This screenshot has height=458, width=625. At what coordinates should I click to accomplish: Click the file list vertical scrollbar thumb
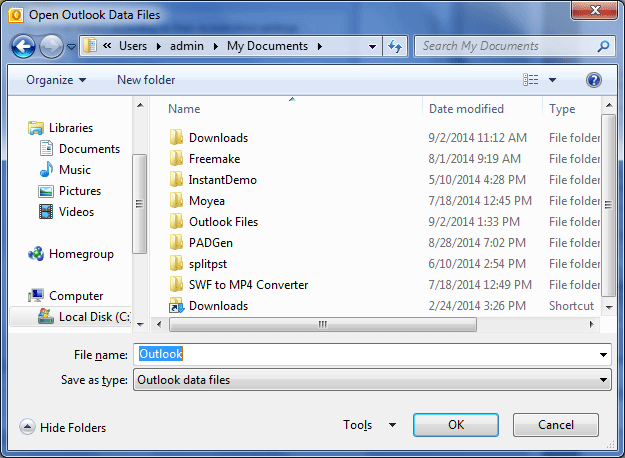(608, 205)
